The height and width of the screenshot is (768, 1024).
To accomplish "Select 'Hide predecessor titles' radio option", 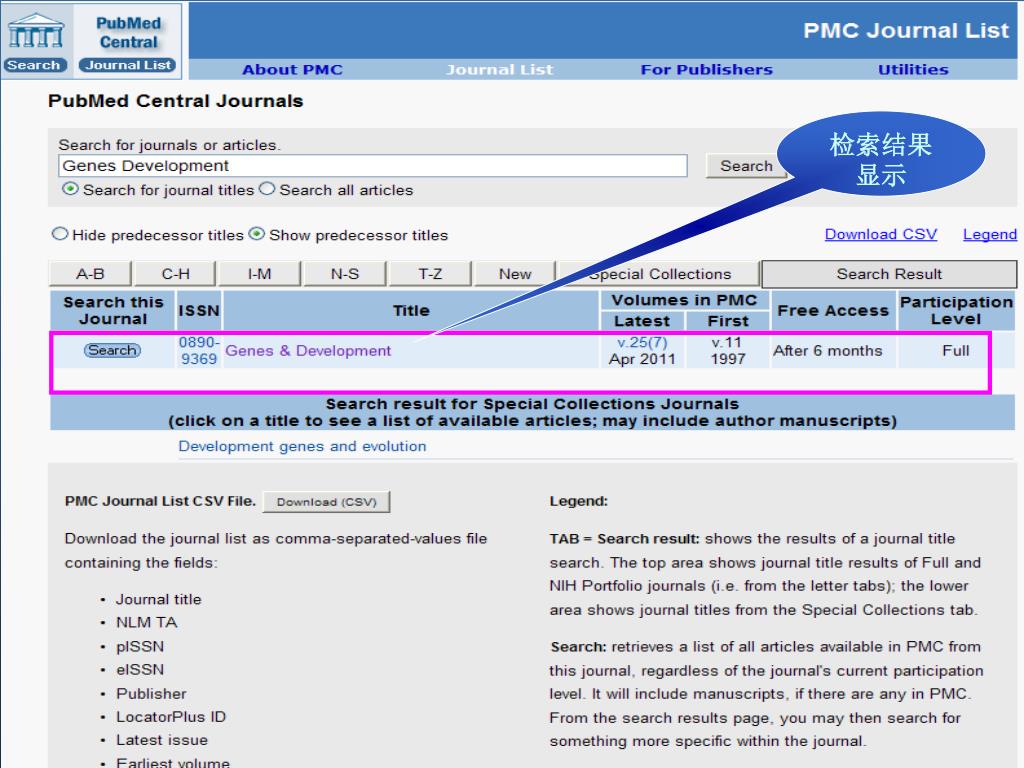I will (60, 234).
